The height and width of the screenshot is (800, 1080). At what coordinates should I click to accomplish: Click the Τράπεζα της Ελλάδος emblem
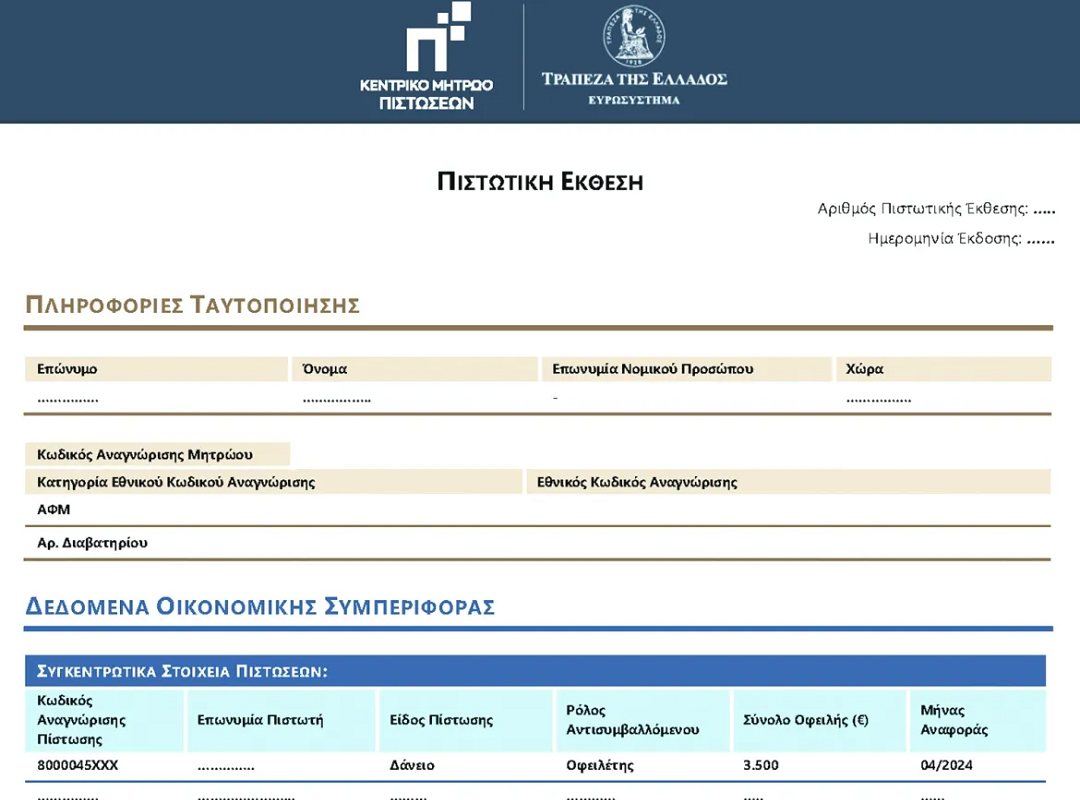coord(634,38)
